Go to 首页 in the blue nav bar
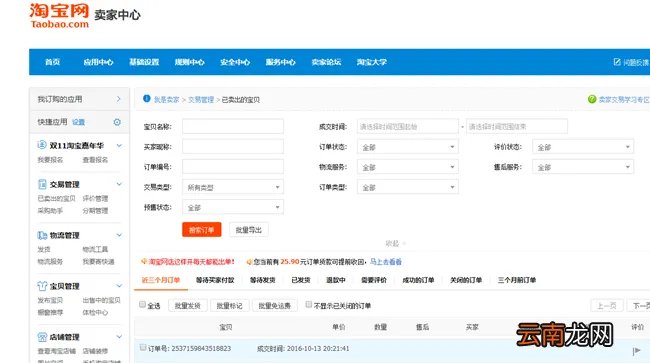Screen dimensions: 650x363 [53, 62]
